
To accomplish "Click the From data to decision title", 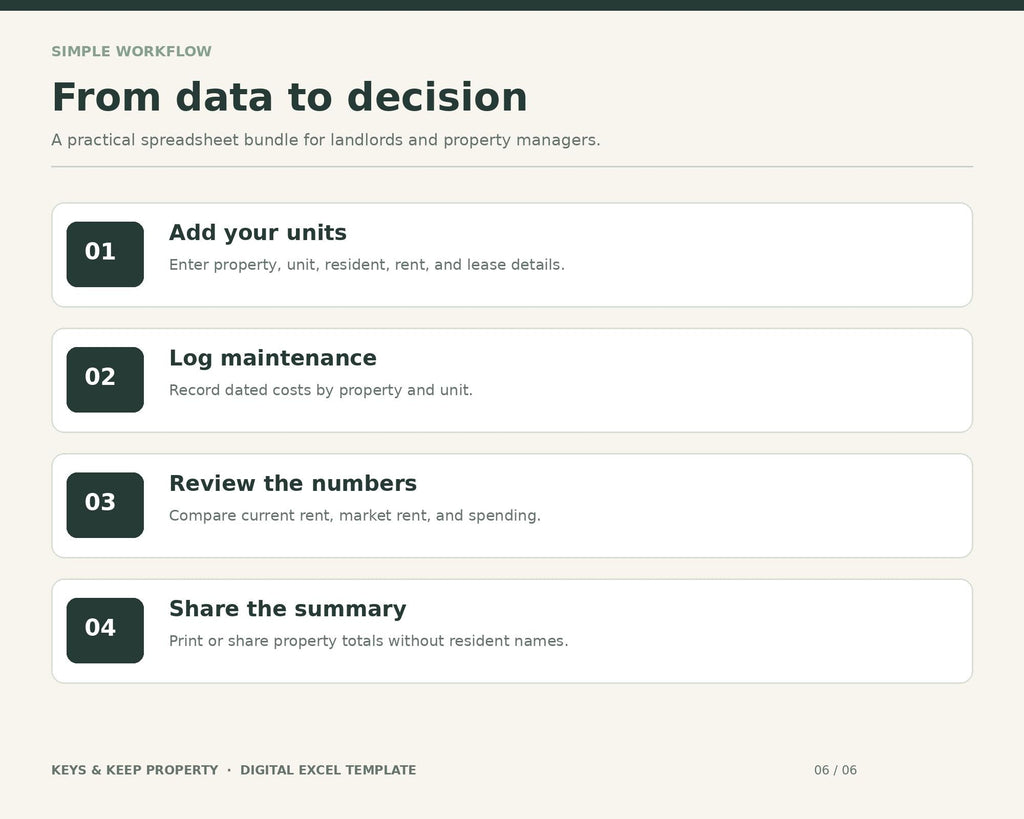I will [289, 97].
